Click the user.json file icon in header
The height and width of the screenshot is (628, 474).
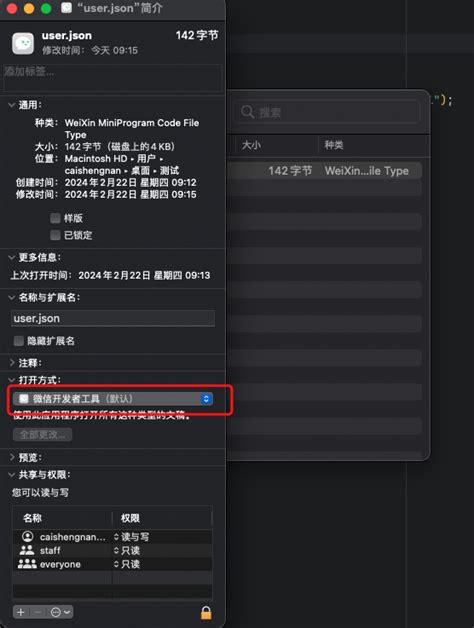pyautogui.click(x=23, y=43)
